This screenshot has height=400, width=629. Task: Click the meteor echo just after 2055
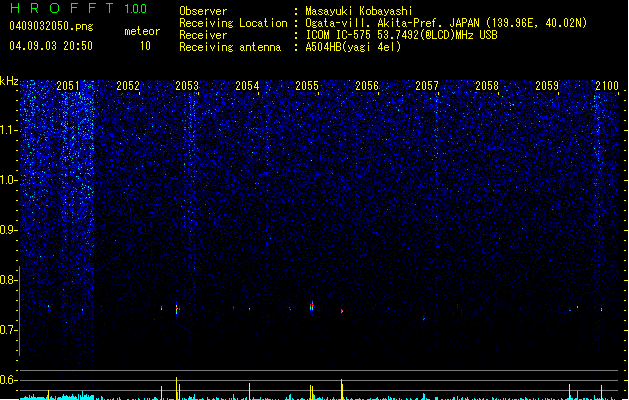[312, 307]
